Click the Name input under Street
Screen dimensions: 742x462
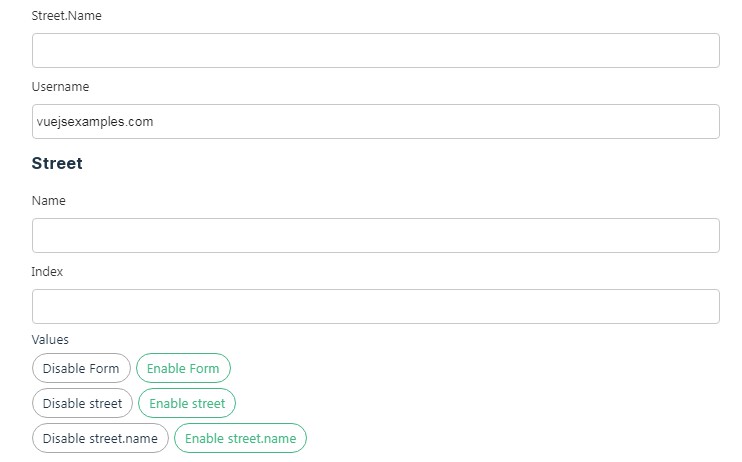pyautogui.click(x=375, y=235)
